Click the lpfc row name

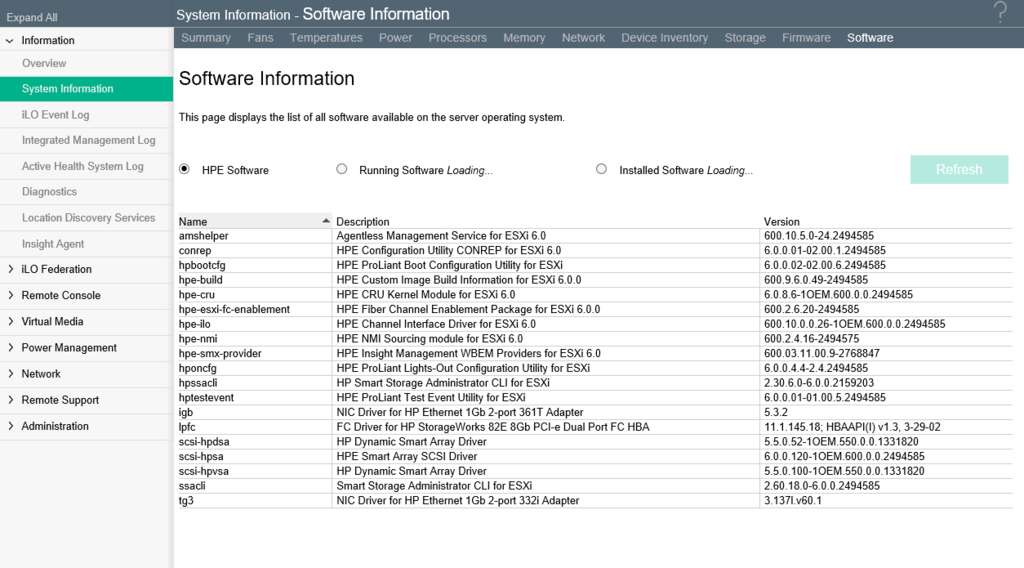click(x=187, y=427)
